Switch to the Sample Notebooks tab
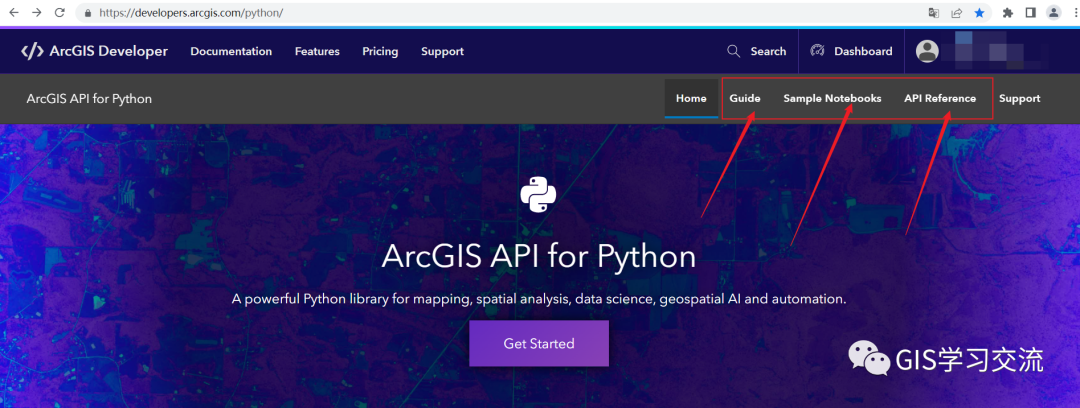Screen dimensions: 1080x408 click(832, 99)
